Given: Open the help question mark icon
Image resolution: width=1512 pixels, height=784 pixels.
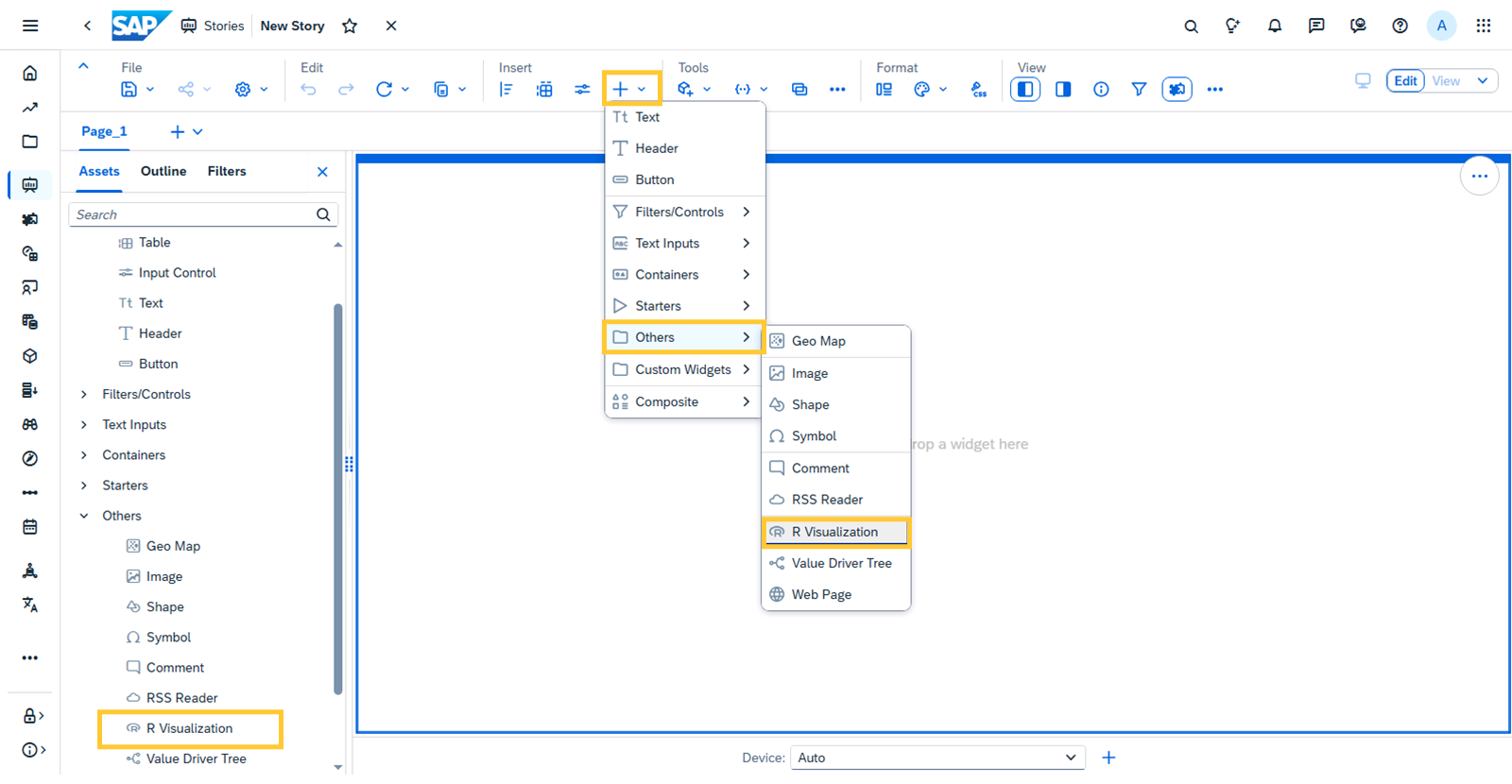Looking at the screenshot, I should coord(1400,26).
